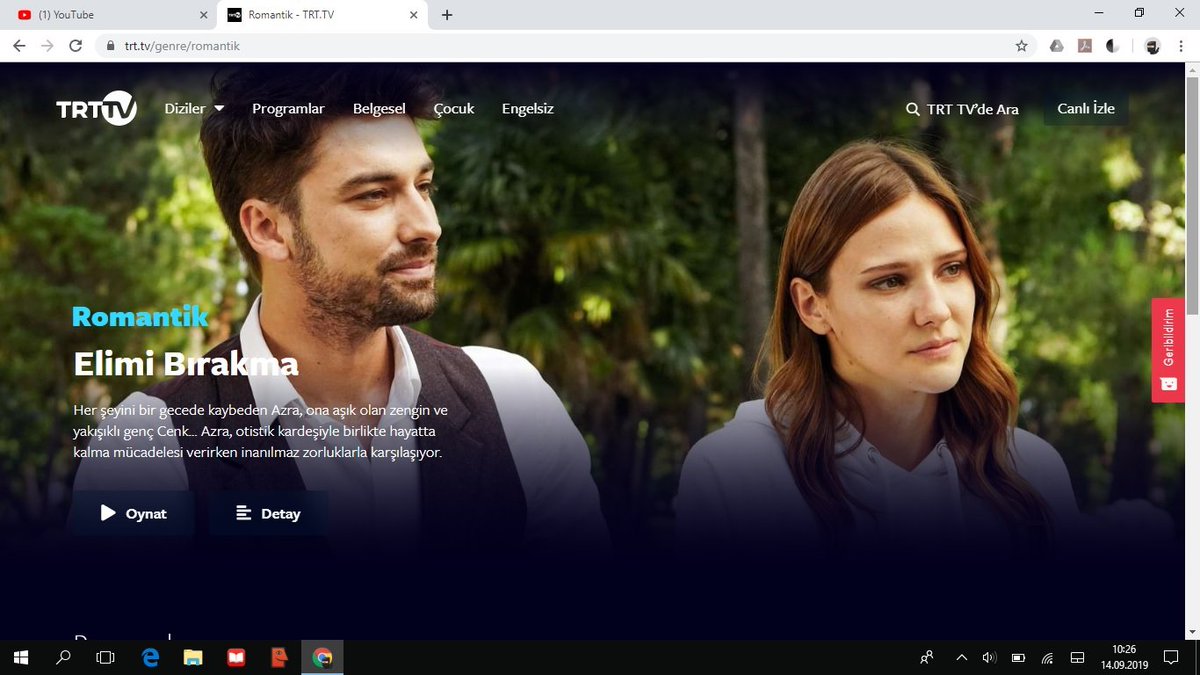
Task: Go to the Çocuk section
Action: pyautogui.click(x=454, y=108)
